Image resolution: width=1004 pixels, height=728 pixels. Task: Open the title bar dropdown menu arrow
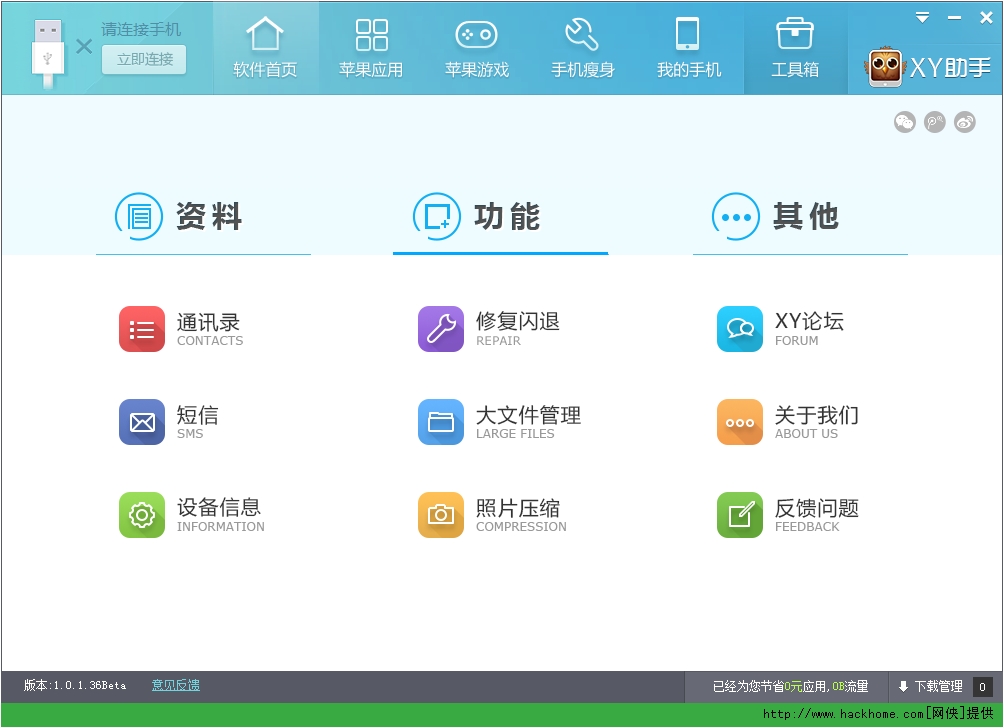(x=922, y=17)
